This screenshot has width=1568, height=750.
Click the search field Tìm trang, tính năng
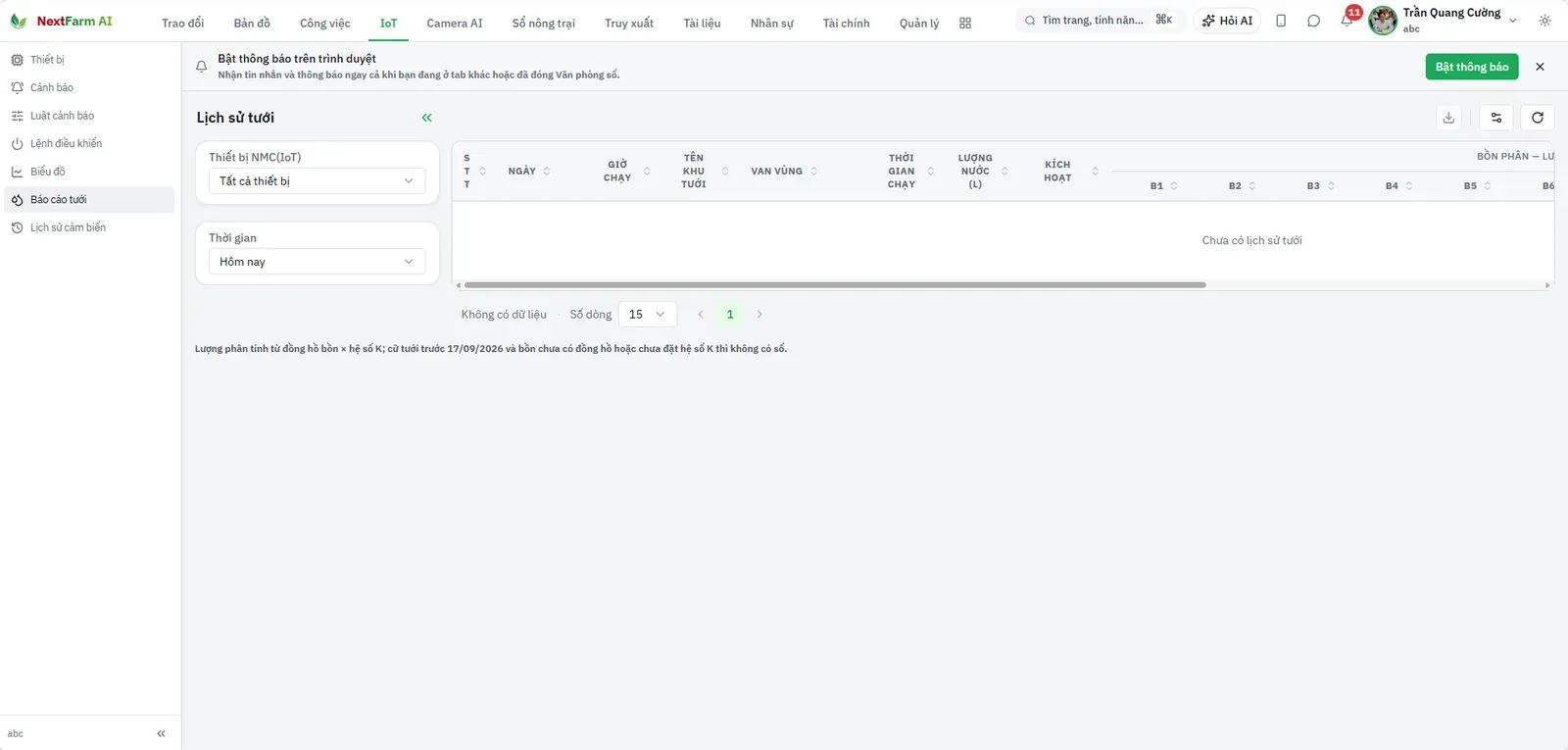(1101, 21)
